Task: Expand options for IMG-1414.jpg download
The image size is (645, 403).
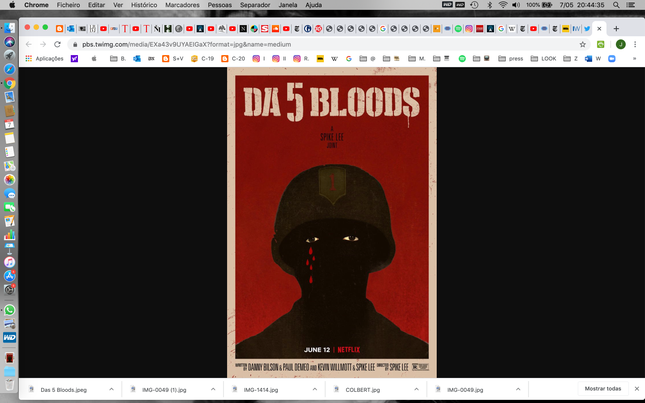Action: (315, 389)
